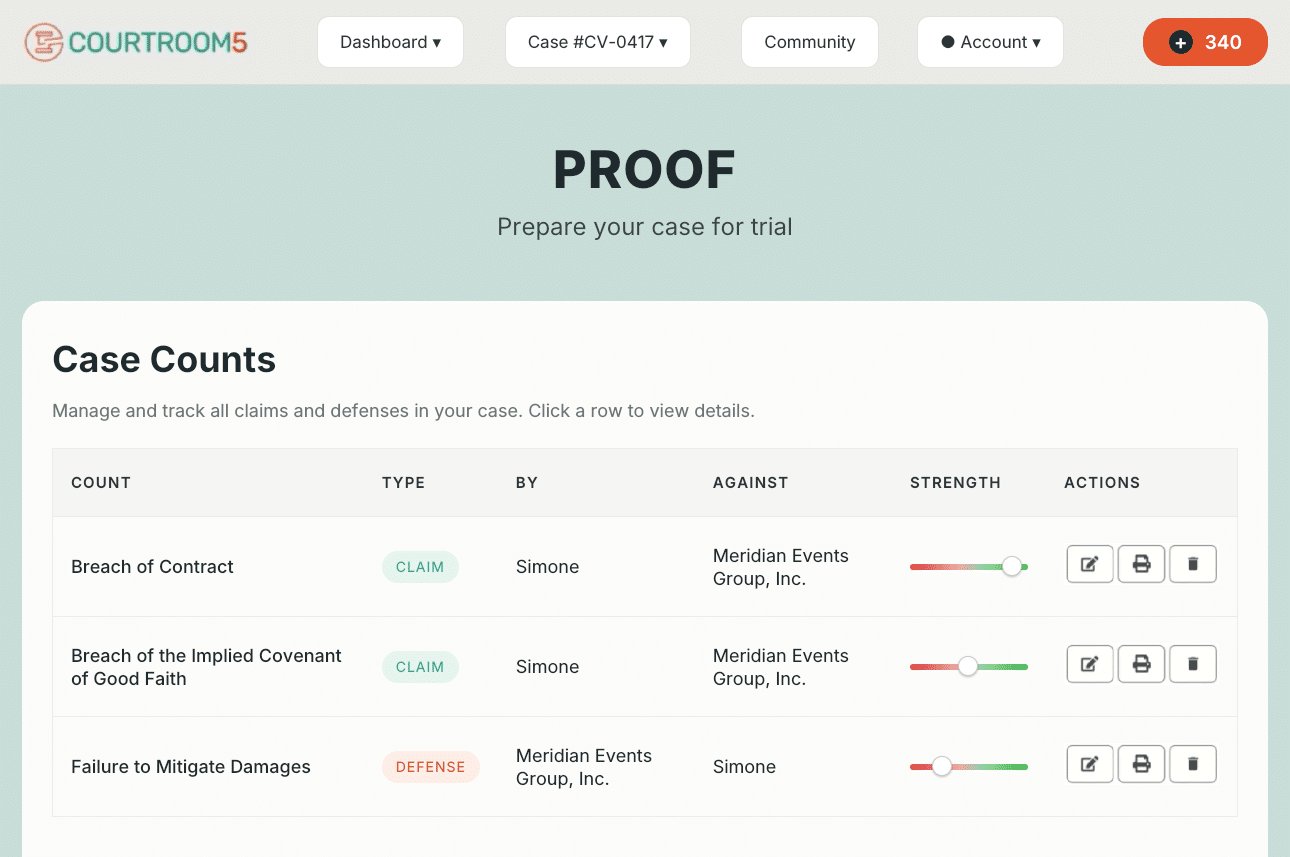
Task: Open the Account dropdown menu
Action: coord(990,42)
